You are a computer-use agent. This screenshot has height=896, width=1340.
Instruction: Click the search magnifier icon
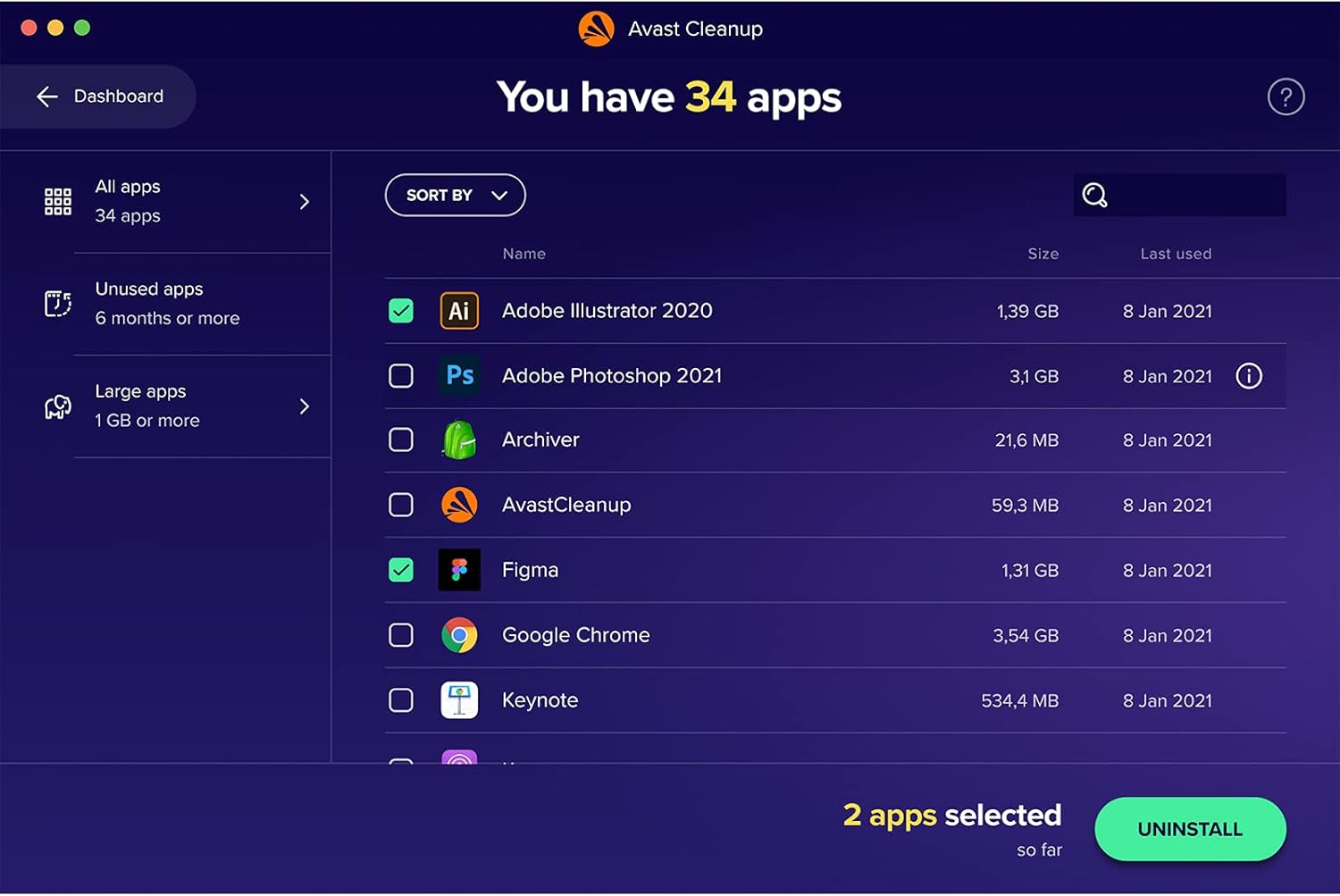[1094, 195]
